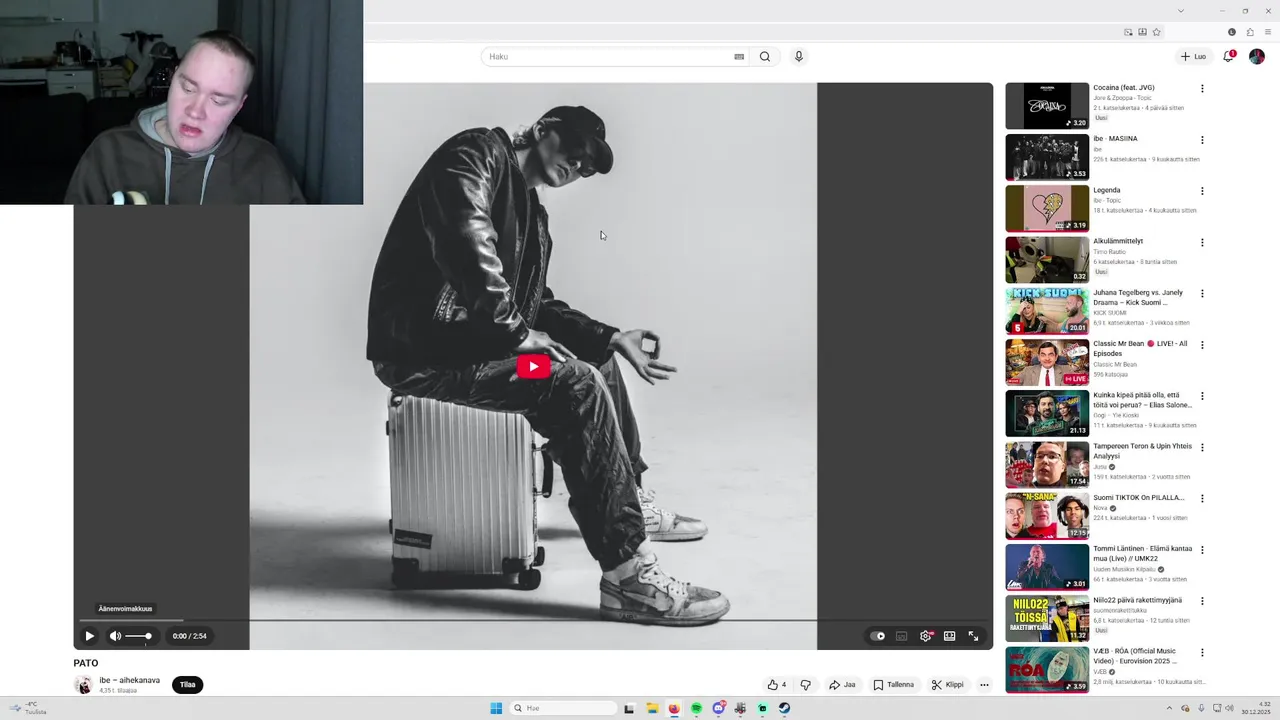Mute the video with the speaker icon
The image size is (1280, 720).
click(x=115, y=636)
